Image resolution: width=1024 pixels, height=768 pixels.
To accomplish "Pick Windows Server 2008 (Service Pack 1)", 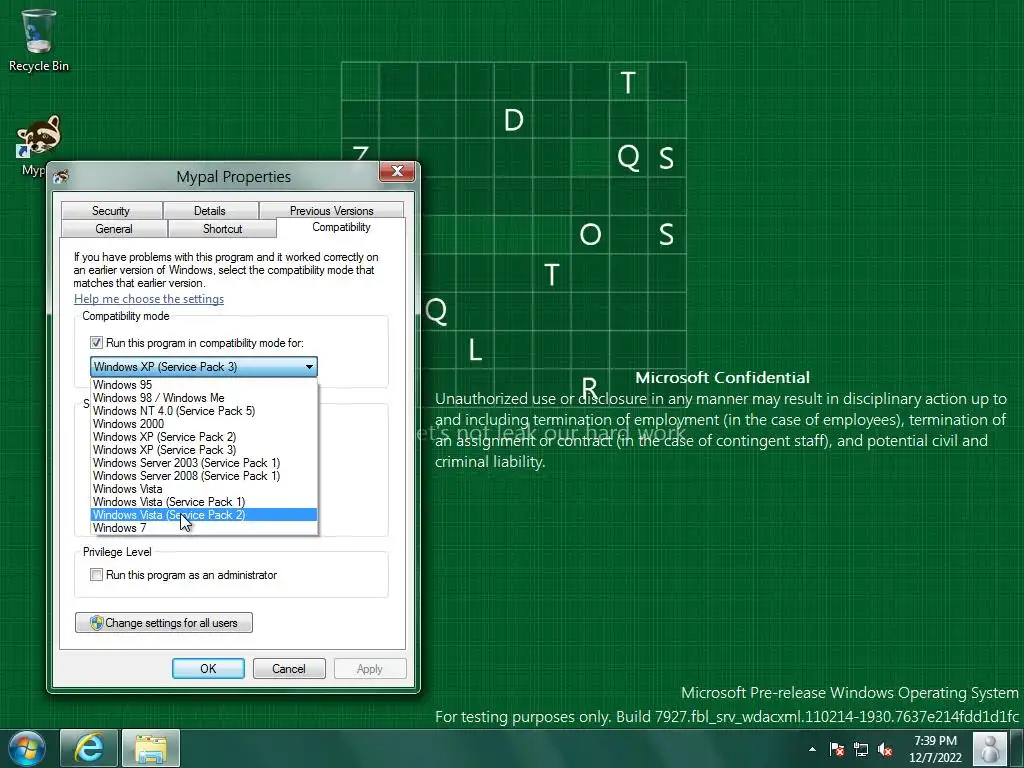I will (x=204, y=476).
